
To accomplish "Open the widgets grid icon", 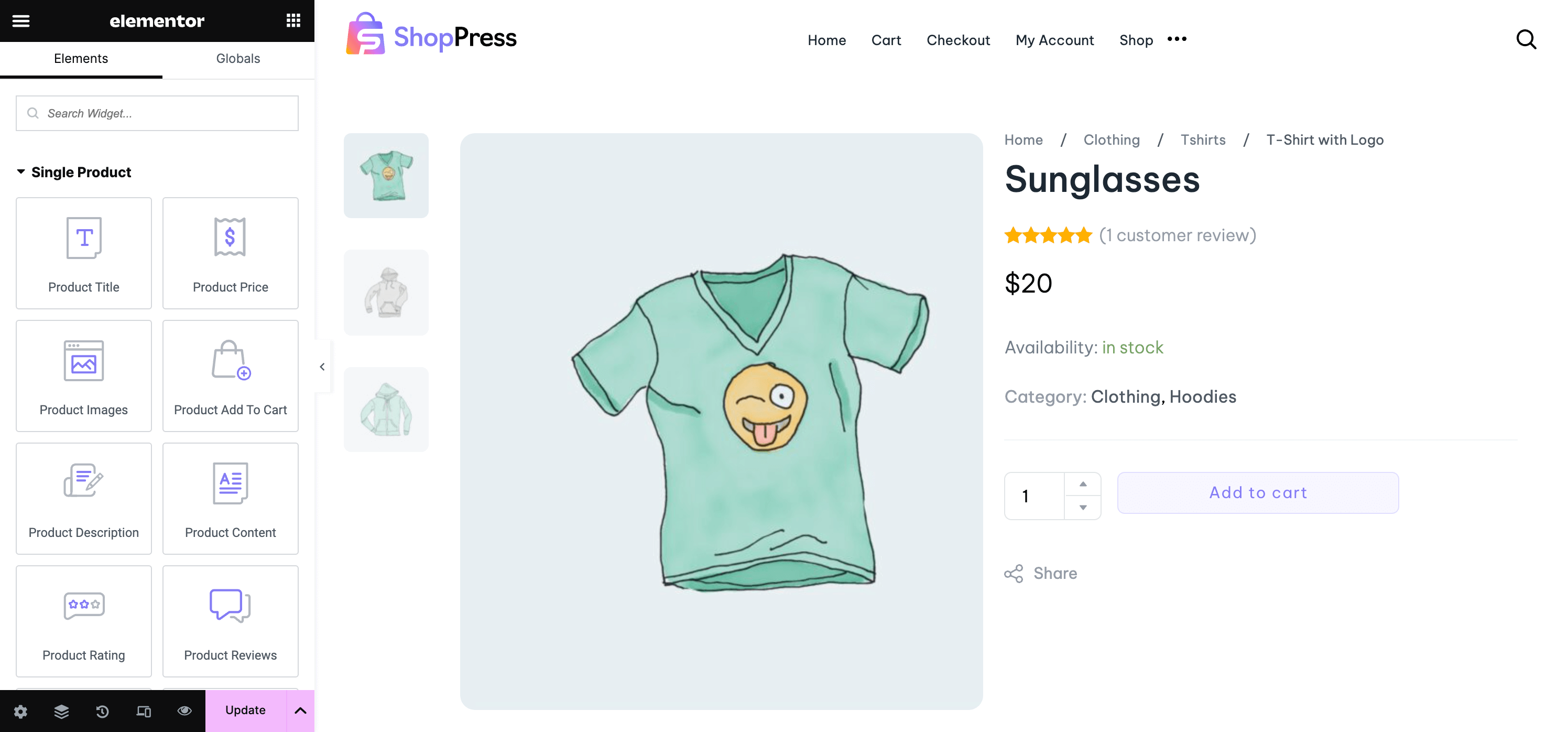I will coord(293,20).
